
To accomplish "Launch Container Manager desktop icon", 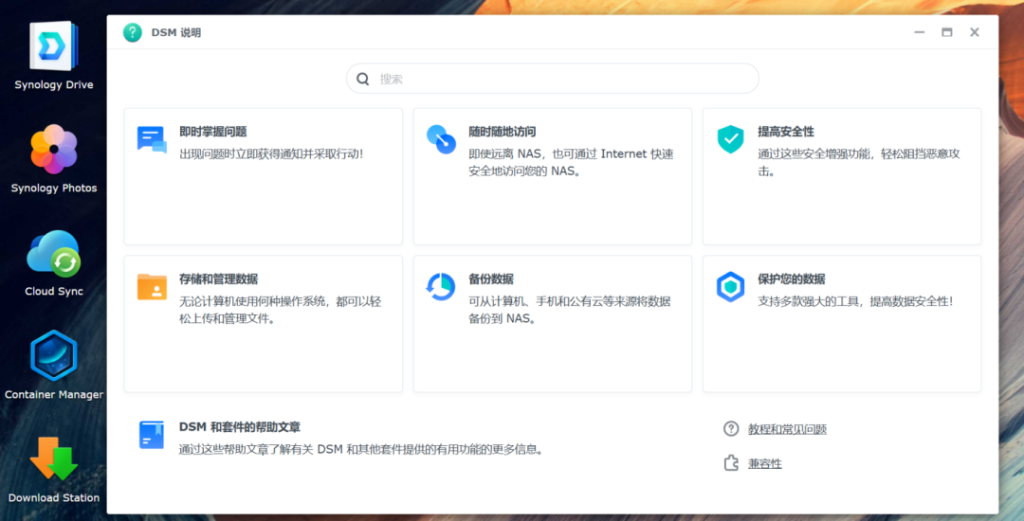I will 54,356.
